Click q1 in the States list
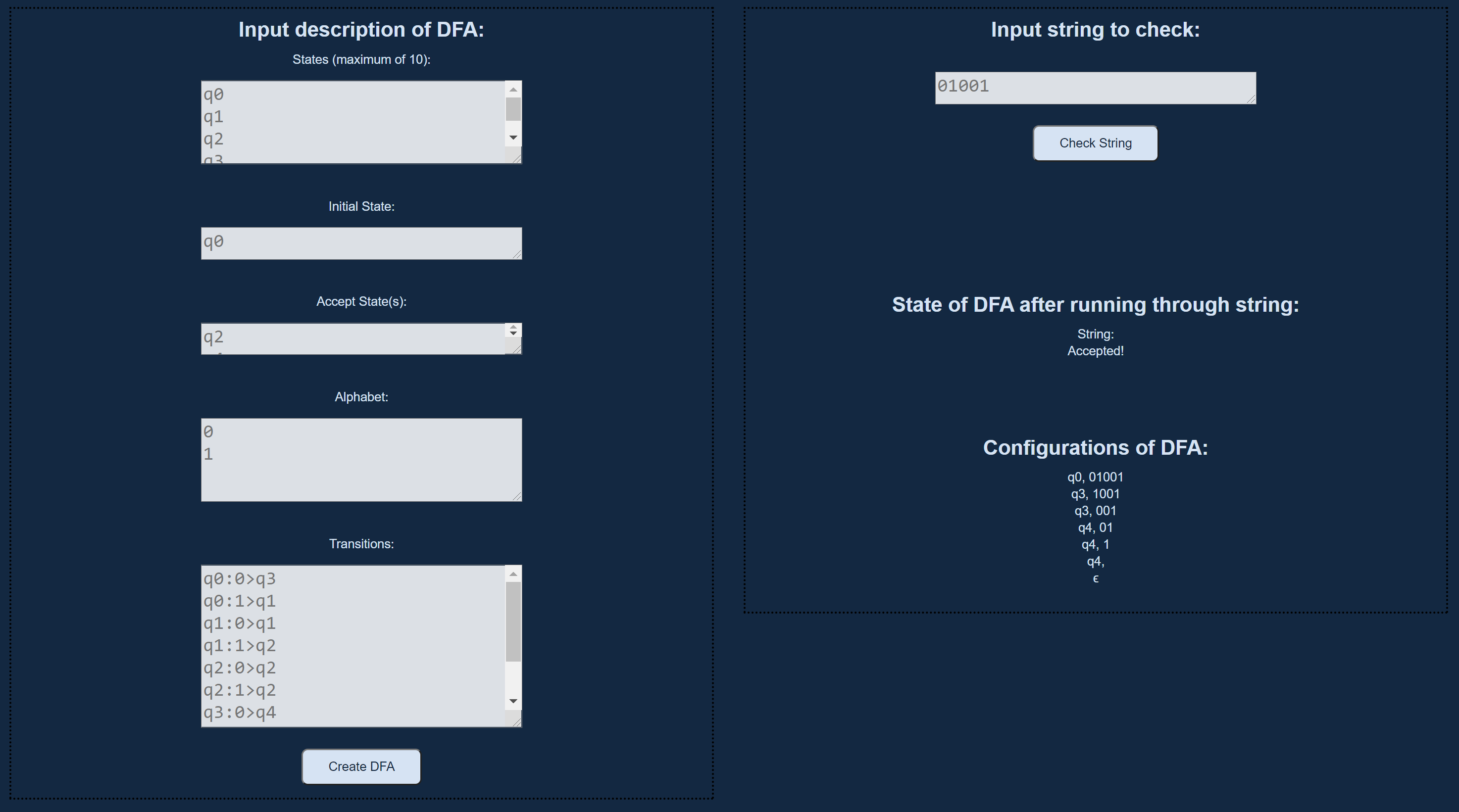Viewport: 1459px width, 812px height. click(x=213, y=117)
